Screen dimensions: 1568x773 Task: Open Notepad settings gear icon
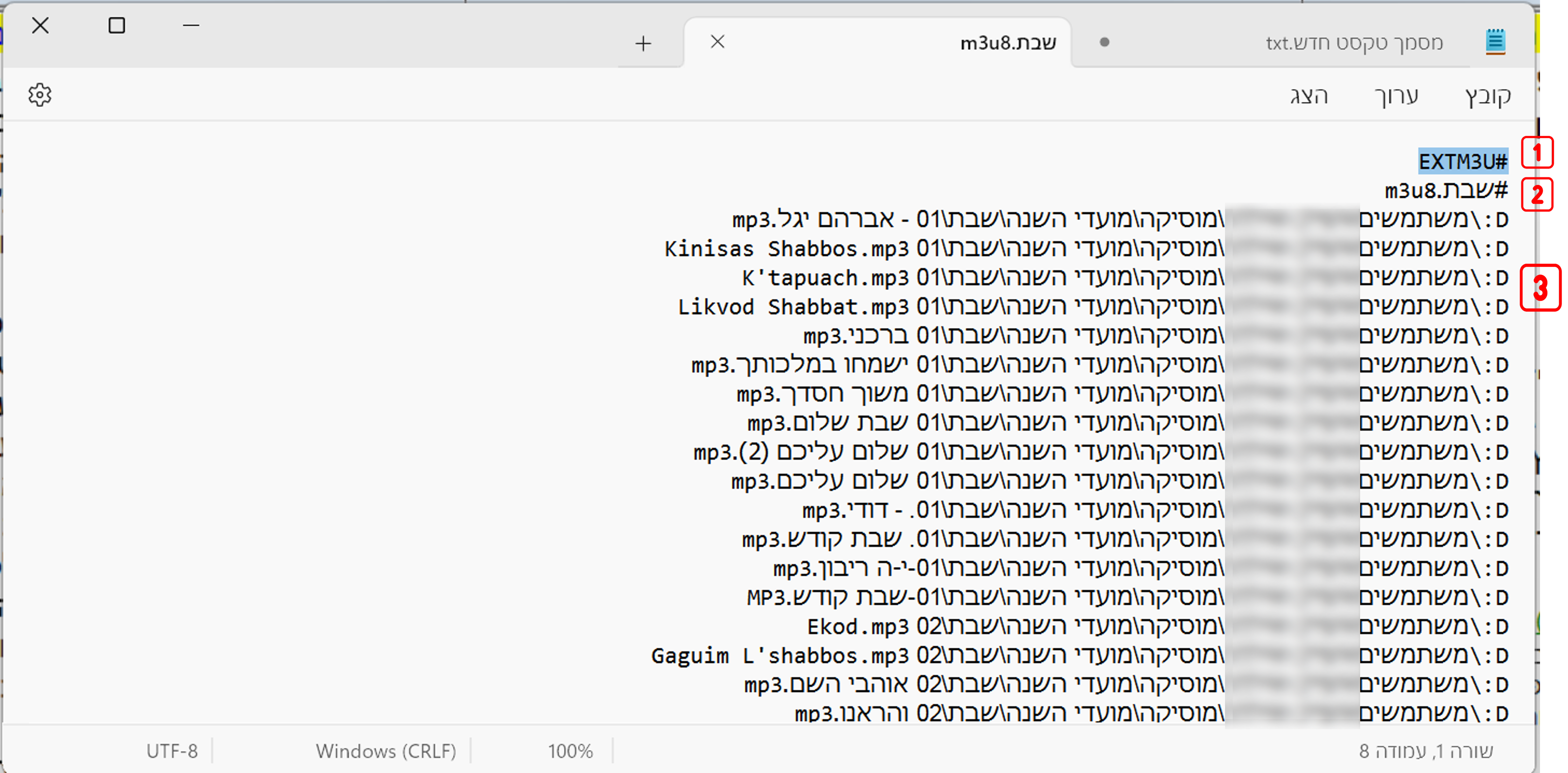tap(40, 95)
